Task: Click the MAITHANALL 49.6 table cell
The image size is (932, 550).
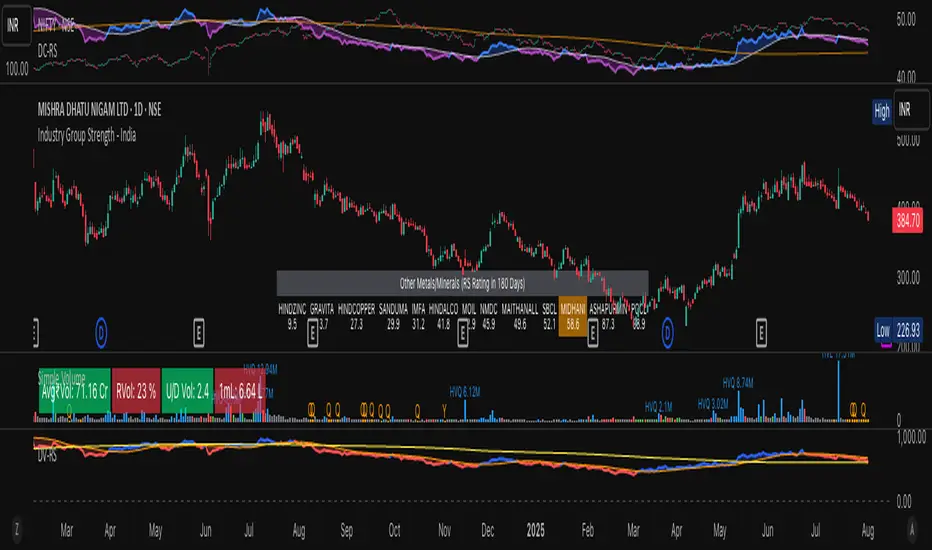Action: (x=520, y=316)
